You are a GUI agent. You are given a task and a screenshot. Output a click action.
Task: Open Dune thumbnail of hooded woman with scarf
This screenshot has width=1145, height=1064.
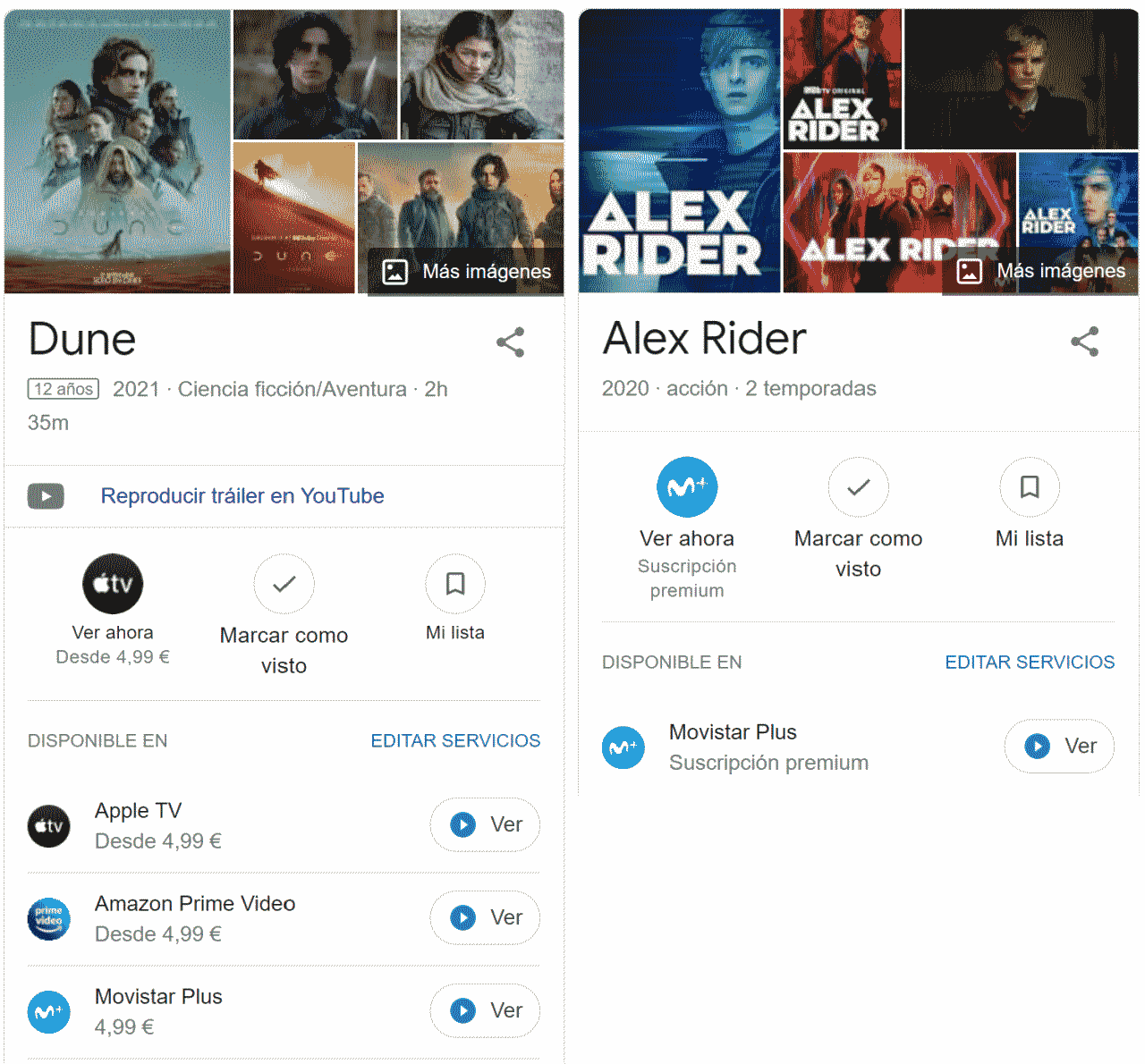[x=482, y=74]
